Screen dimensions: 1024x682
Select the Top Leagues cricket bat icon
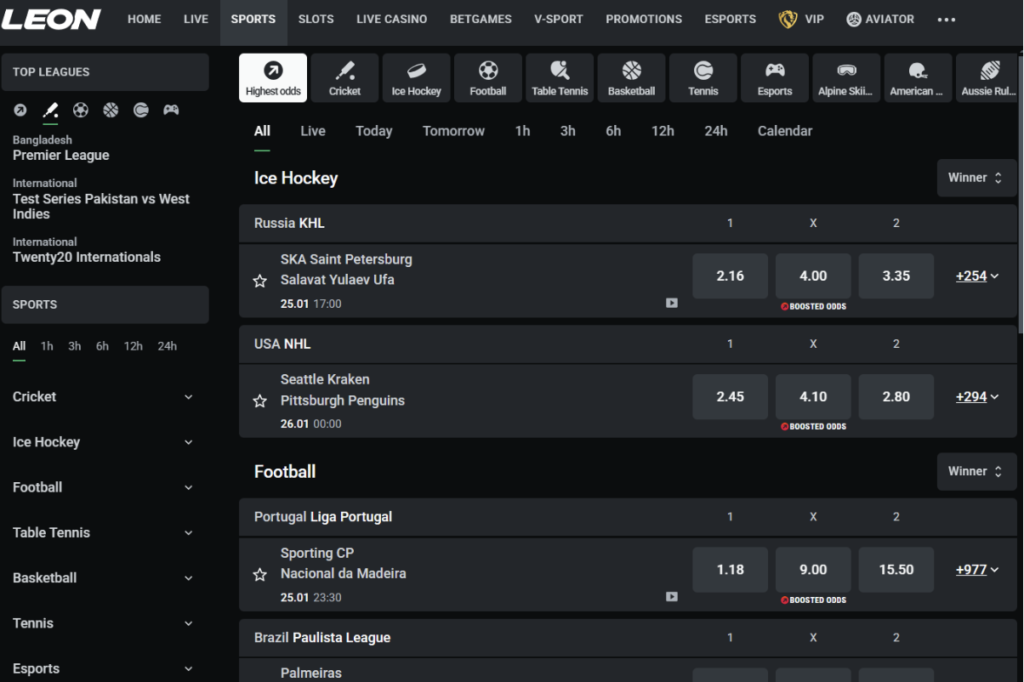(50, 110)
